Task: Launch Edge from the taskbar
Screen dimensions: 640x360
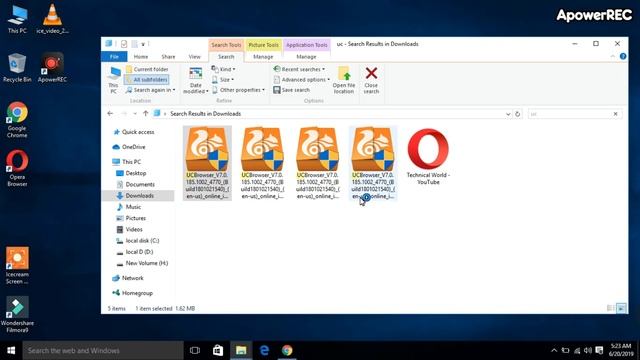Action: click(x=264, y=351)
